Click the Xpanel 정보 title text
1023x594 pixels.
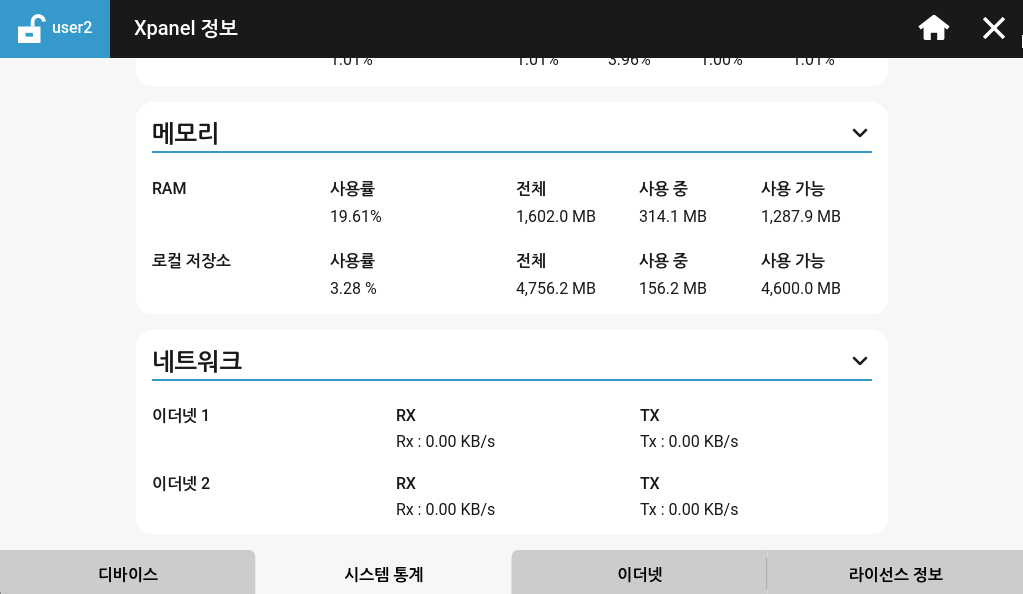click(186, 28)
